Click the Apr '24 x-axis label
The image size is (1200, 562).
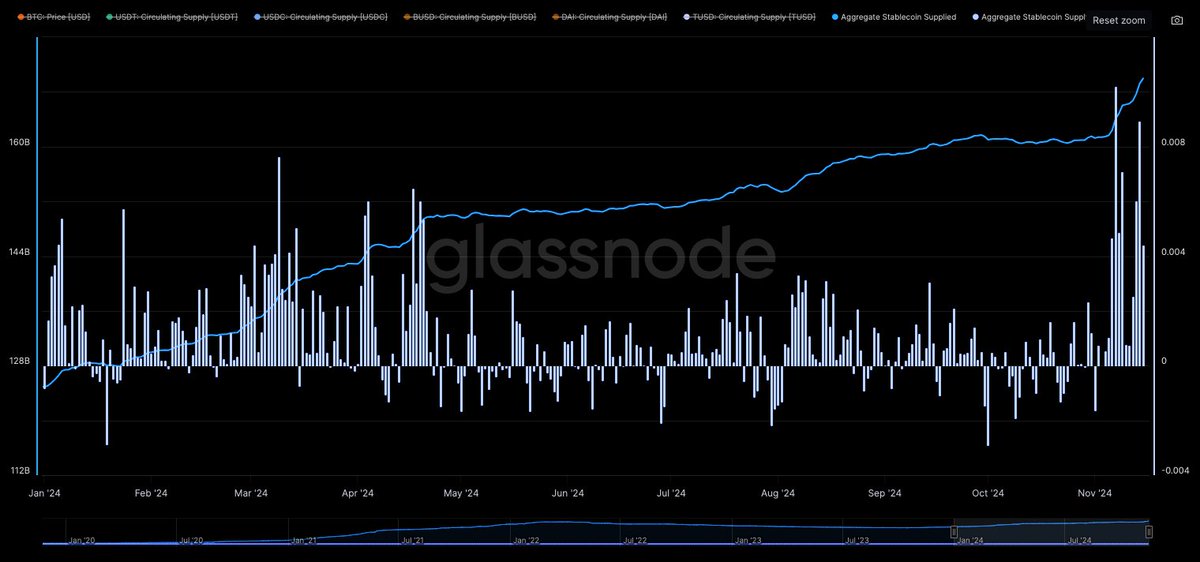[357, 493]
